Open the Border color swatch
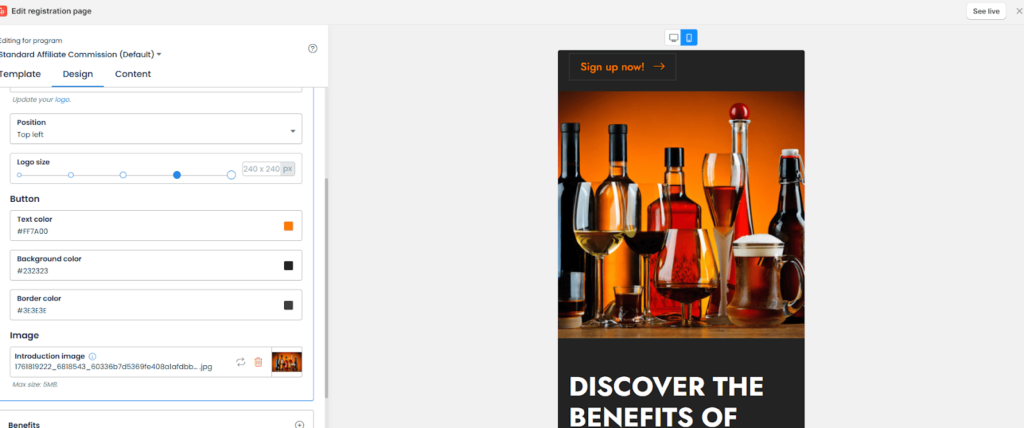 click(288, 305)
